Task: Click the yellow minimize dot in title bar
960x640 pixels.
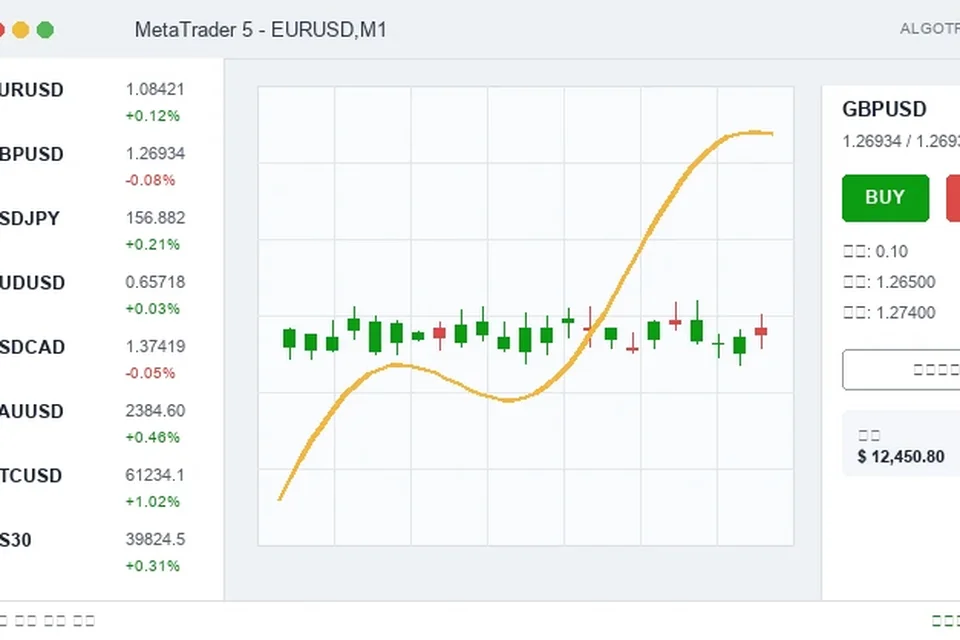Action: click(21, 29)
